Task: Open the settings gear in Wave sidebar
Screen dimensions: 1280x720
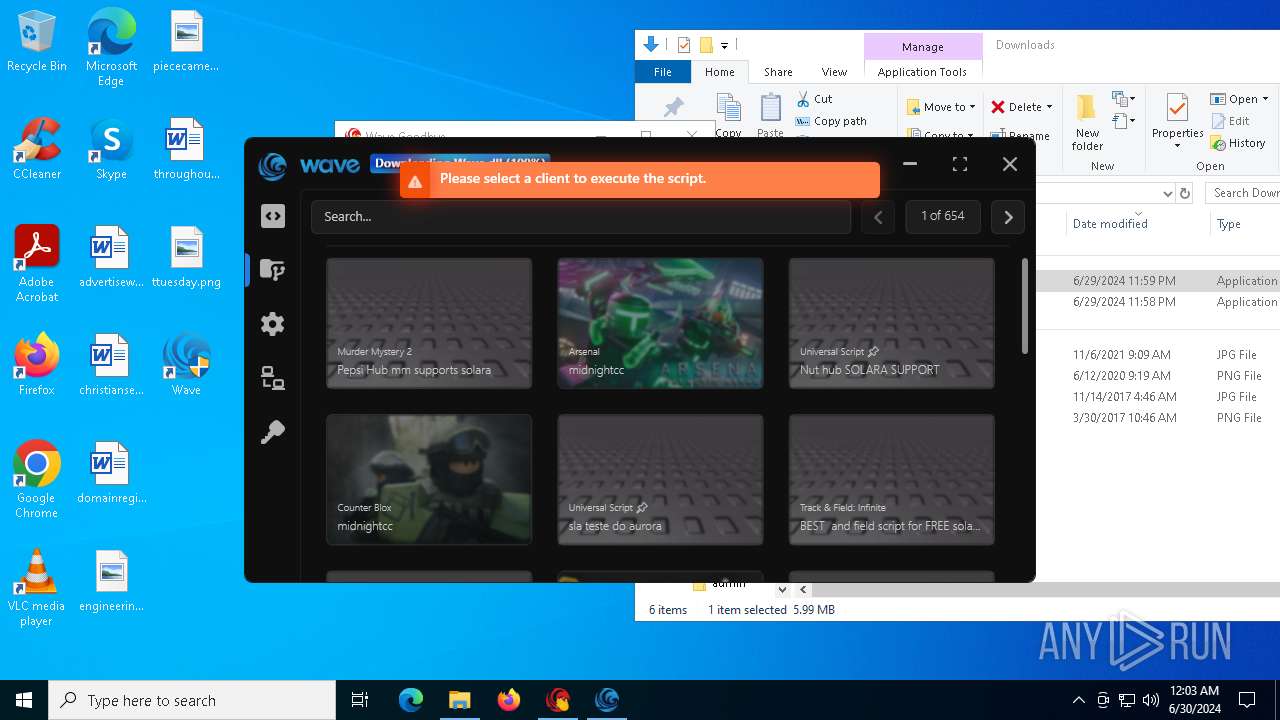Action: (272, 324)
